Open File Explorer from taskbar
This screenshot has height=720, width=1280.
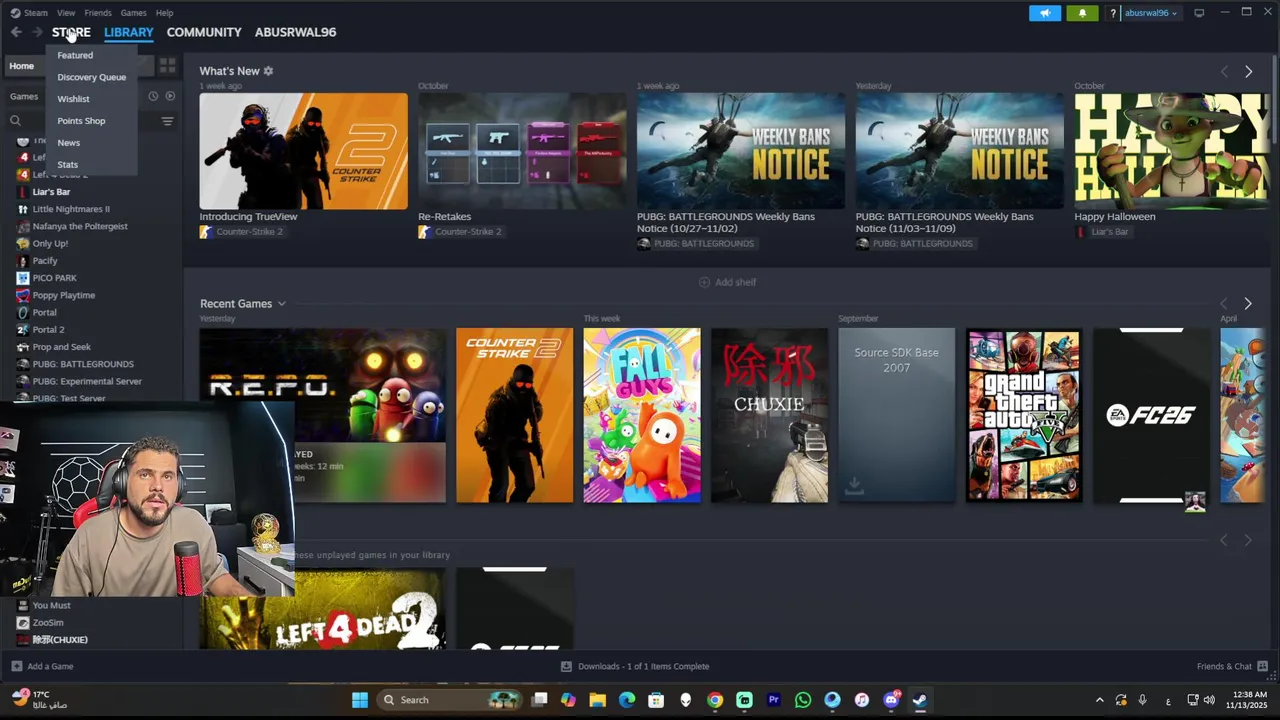click(597, 700)
